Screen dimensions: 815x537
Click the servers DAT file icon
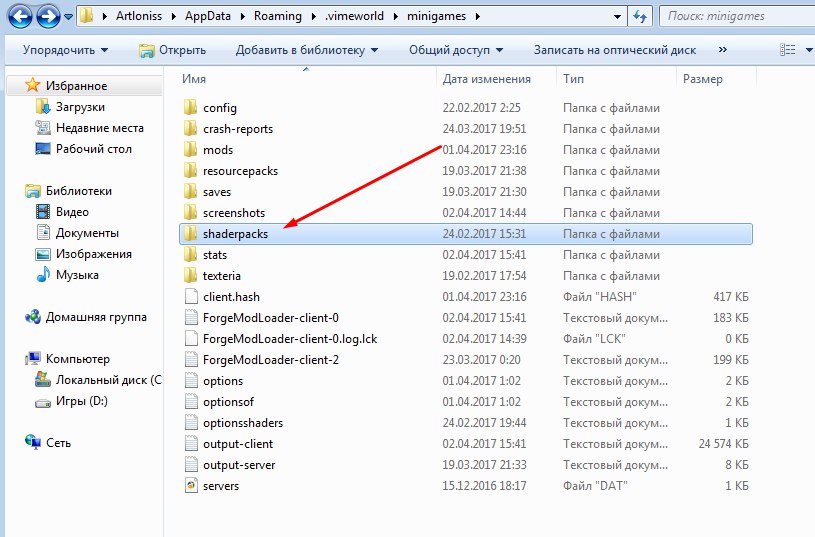(191, 485)
